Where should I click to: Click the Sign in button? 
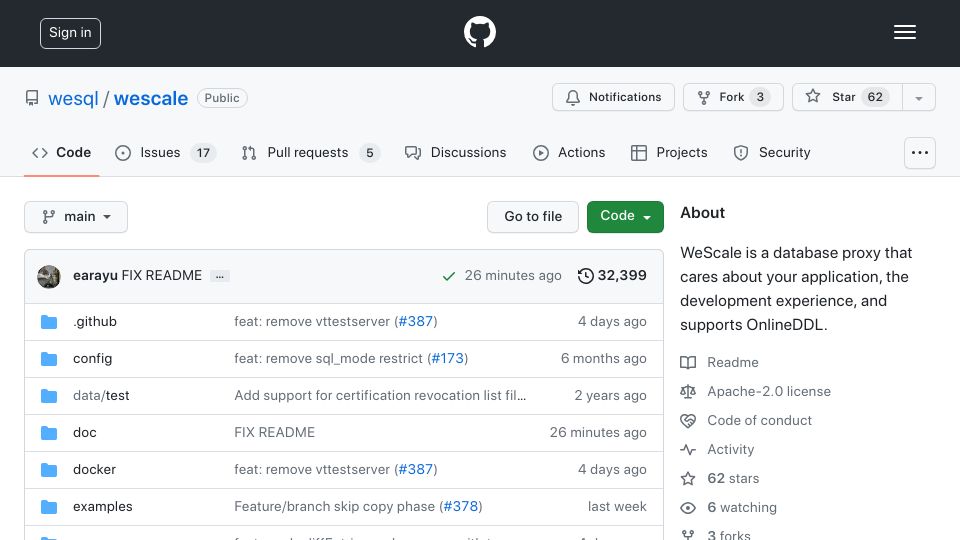coord(70,33)
